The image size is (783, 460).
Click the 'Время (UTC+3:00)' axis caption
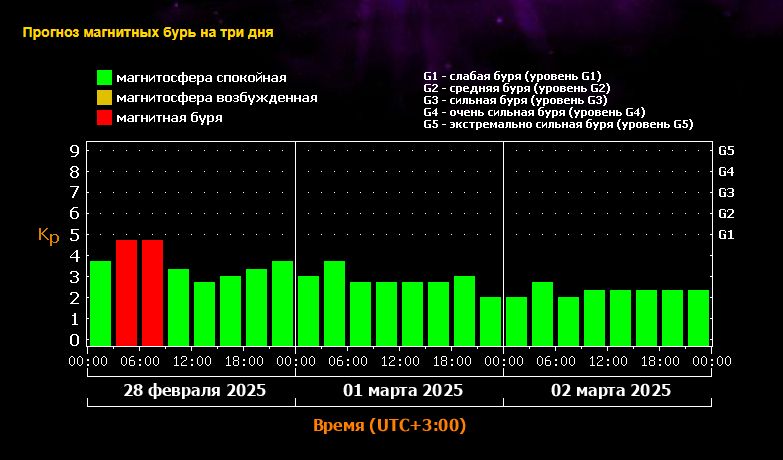click(x=390, y=425)
